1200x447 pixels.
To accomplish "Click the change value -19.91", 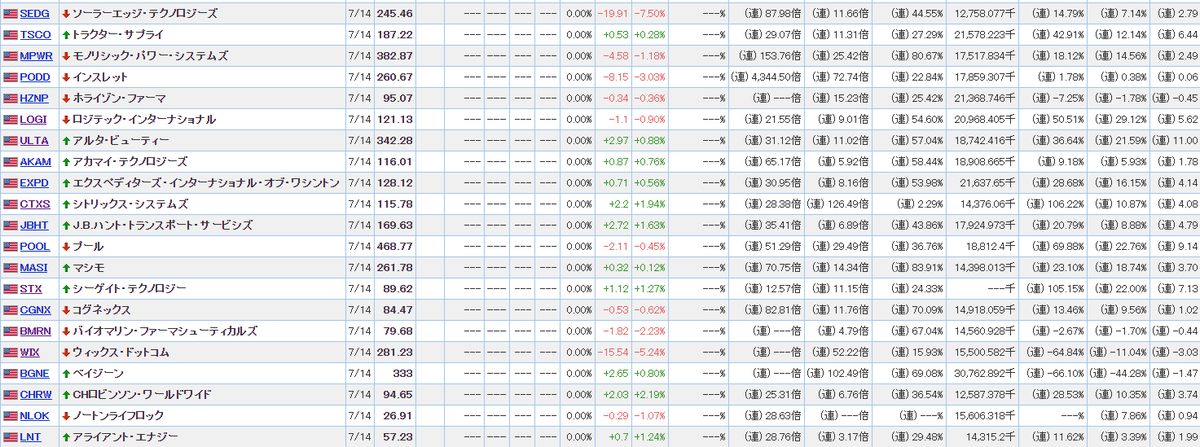I will [x=612, y=14].
